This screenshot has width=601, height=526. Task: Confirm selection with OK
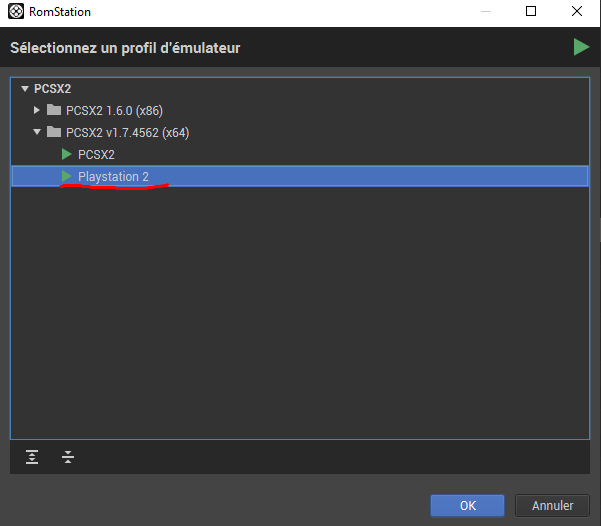468,506
